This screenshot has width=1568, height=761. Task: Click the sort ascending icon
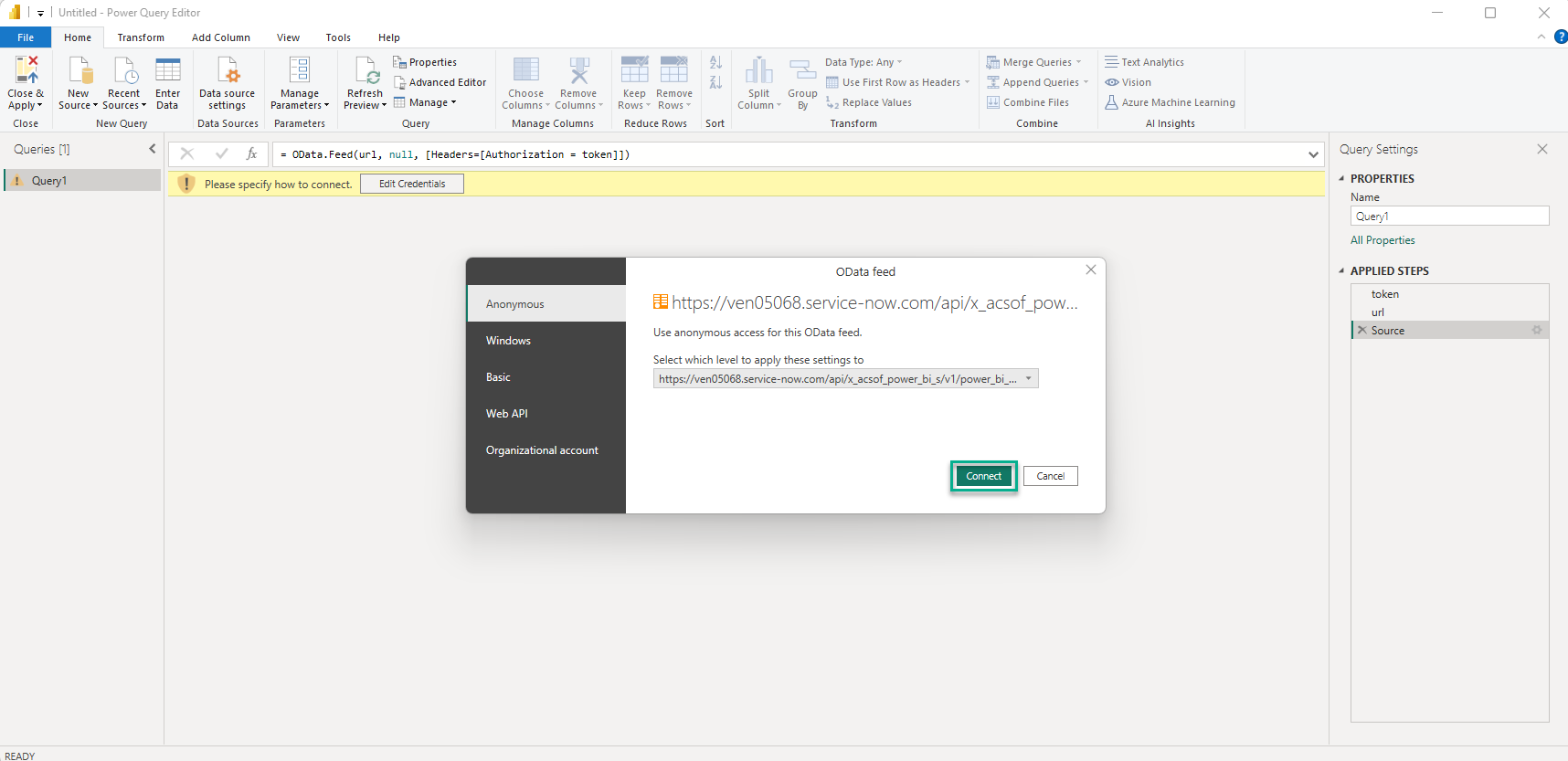(715, 62)
